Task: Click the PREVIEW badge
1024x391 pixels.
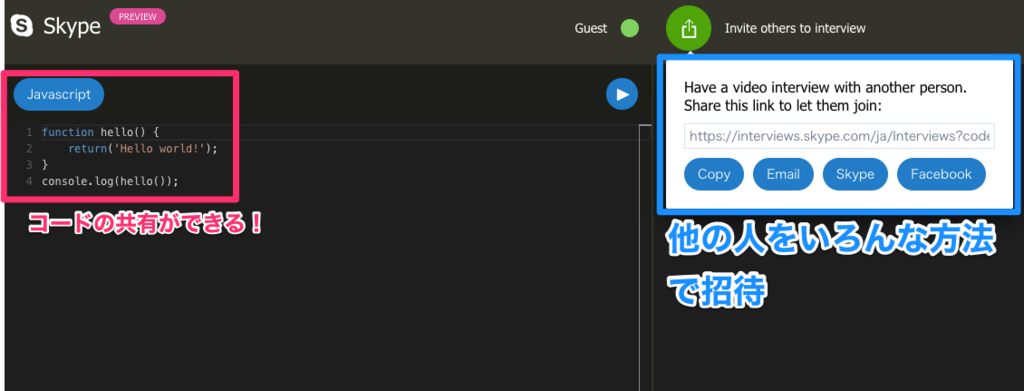Action: (x=138, y=16)
